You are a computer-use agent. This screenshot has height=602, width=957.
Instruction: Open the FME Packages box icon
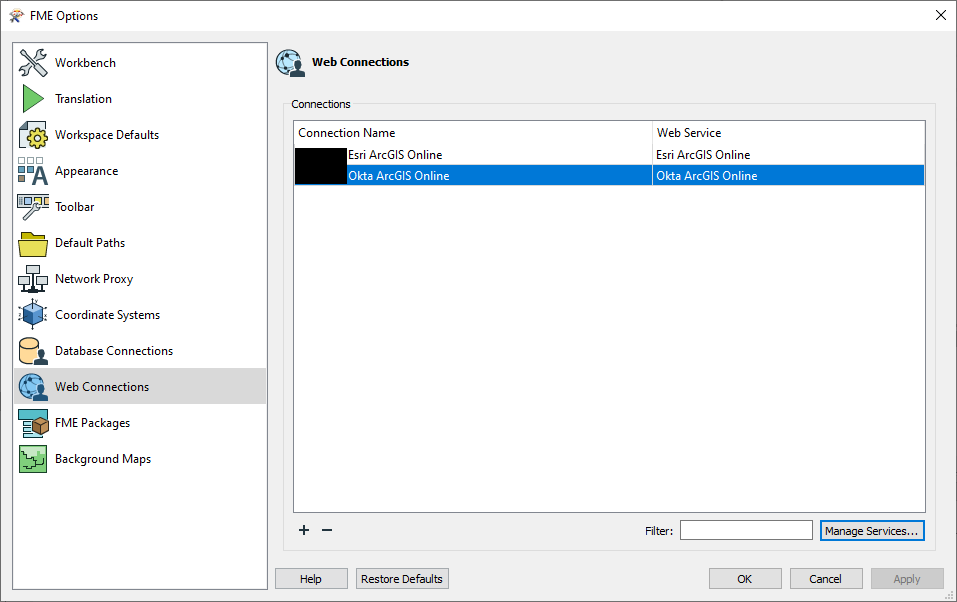point(33,423)
